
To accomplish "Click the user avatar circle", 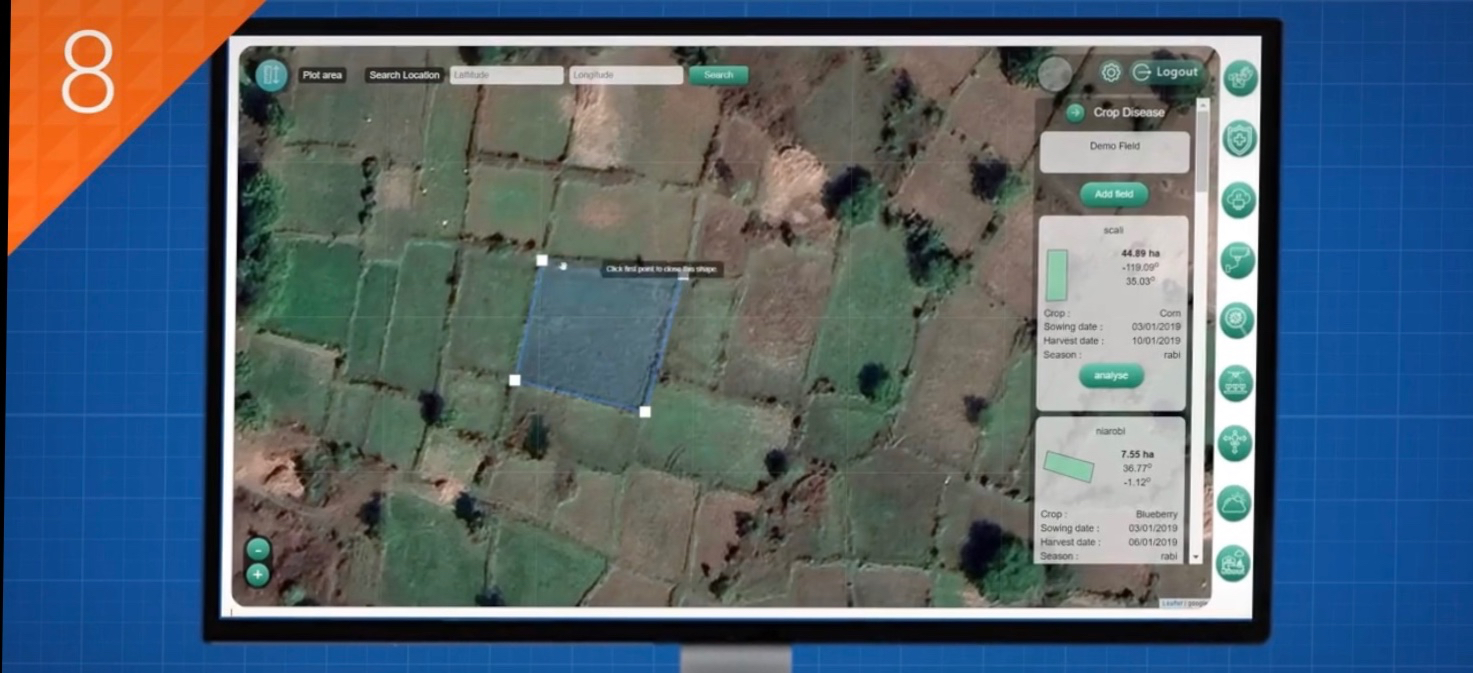I will pyautogui.click(x=1055, y=74).
